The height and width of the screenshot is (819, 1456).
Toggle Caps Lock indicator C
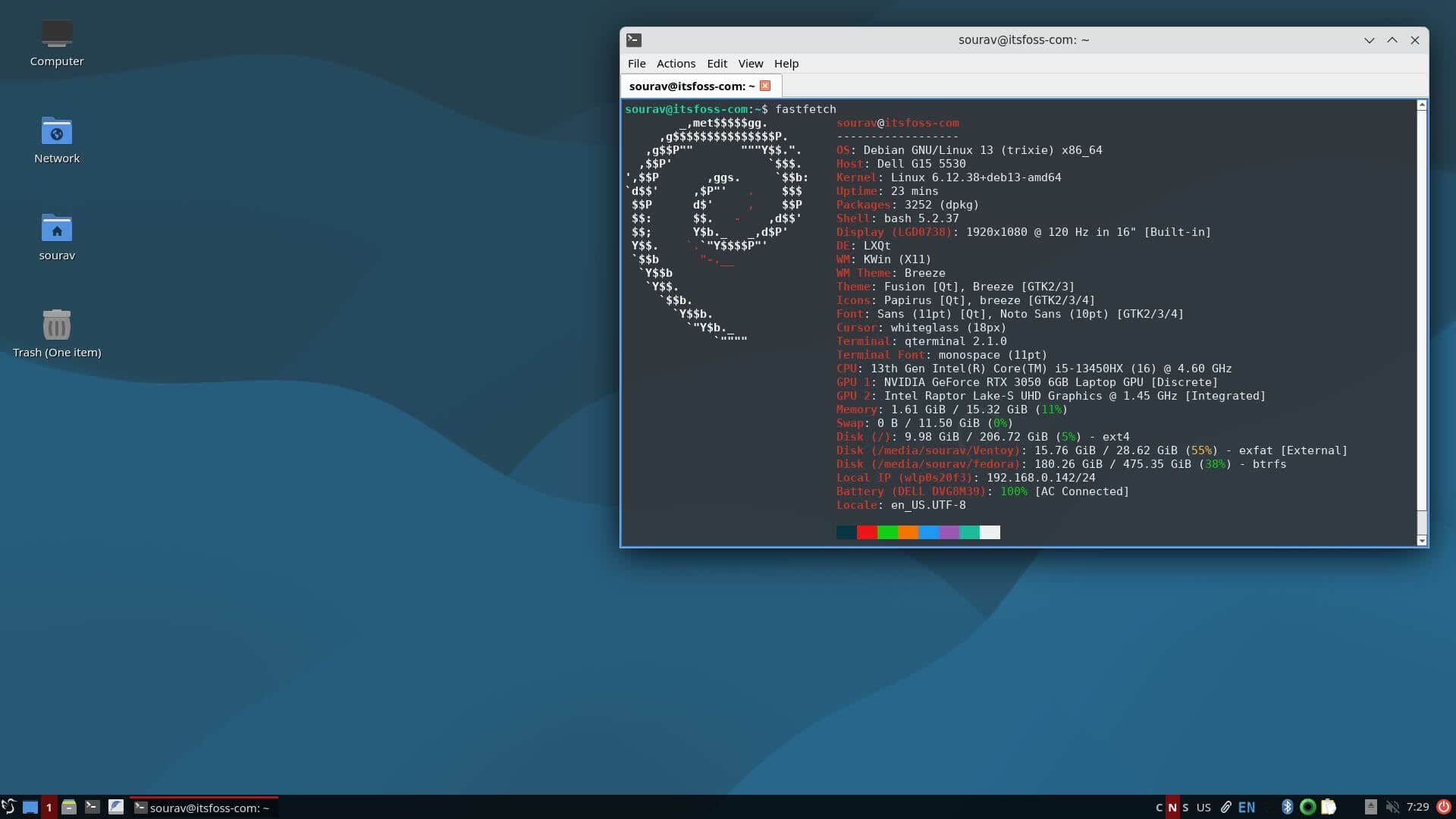tap(1159, 808)
